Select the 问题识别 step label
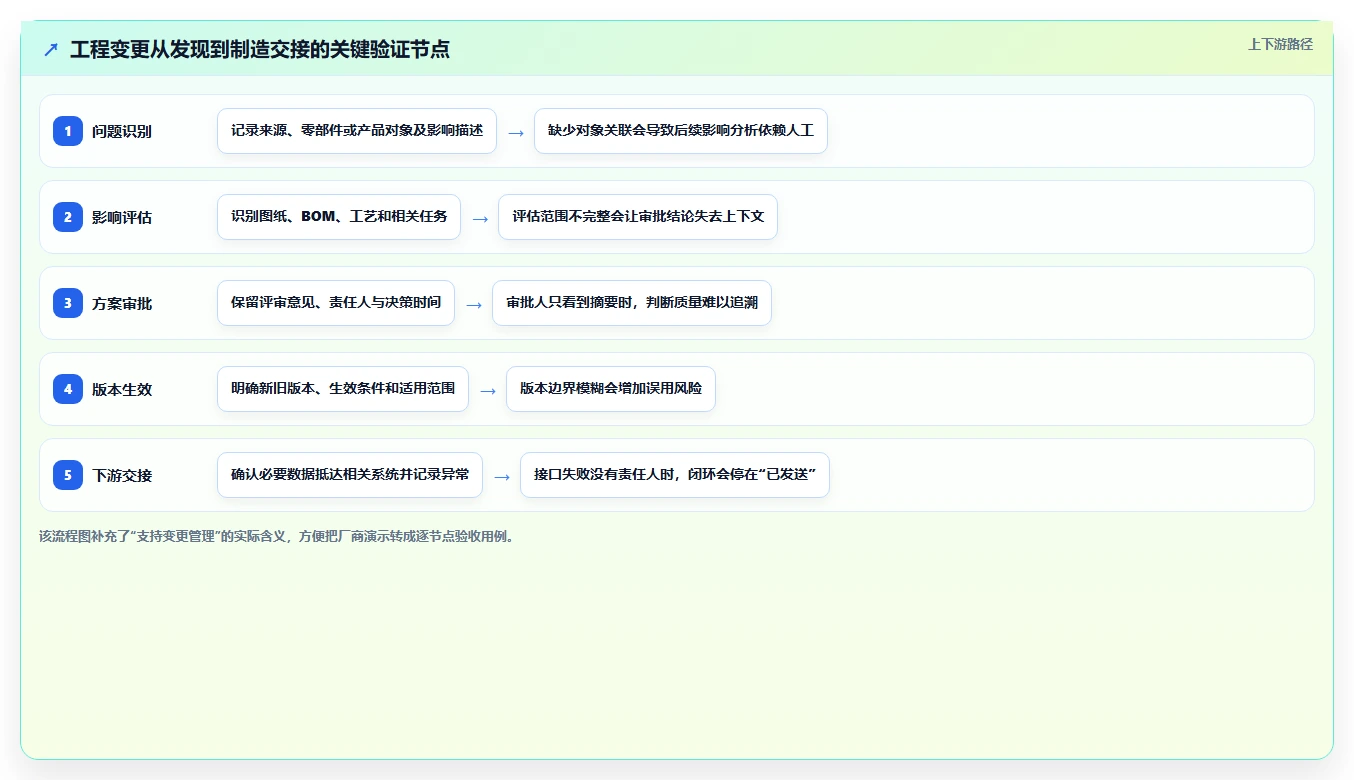Image resolution: width=1354 pixels, height=780 pixels. point(122,131)
